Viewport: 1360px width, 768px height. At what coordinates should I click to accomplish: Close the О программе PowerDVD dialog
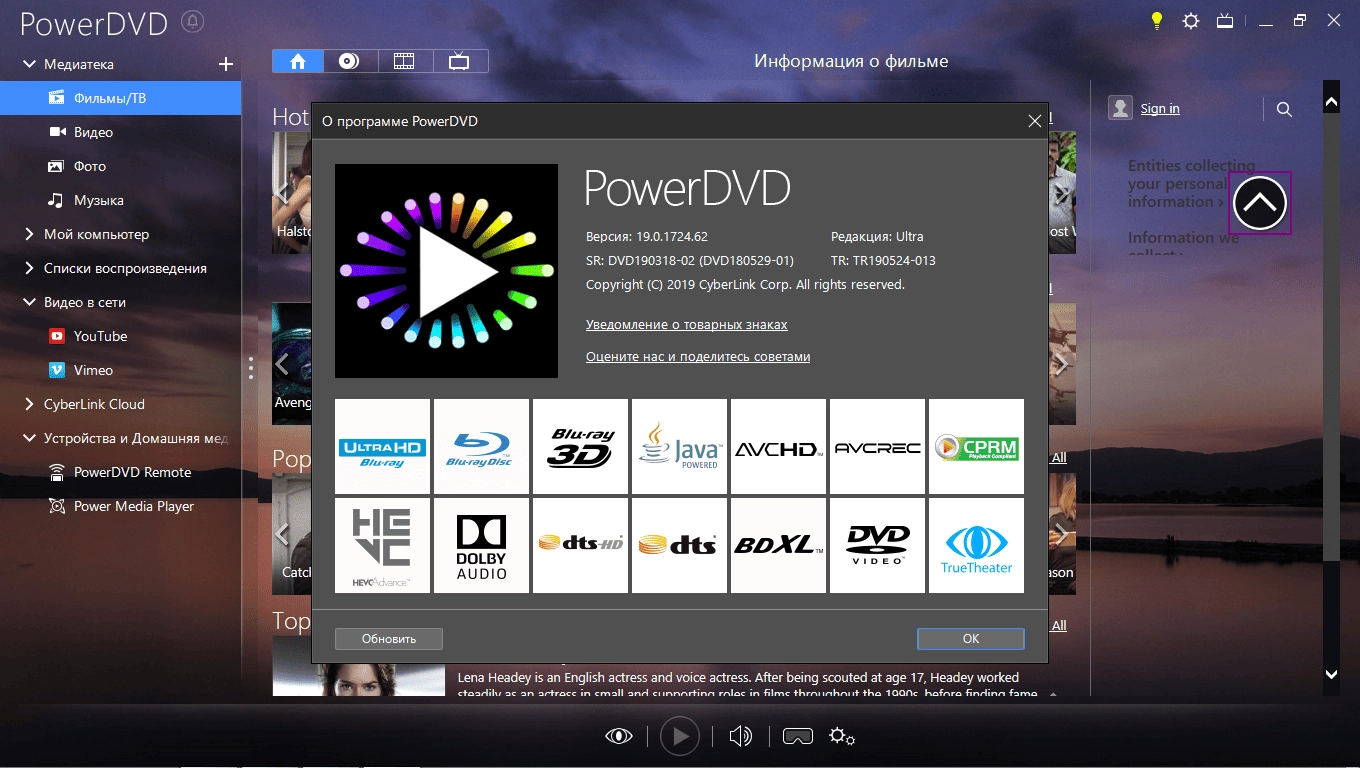pos(1035,121)
